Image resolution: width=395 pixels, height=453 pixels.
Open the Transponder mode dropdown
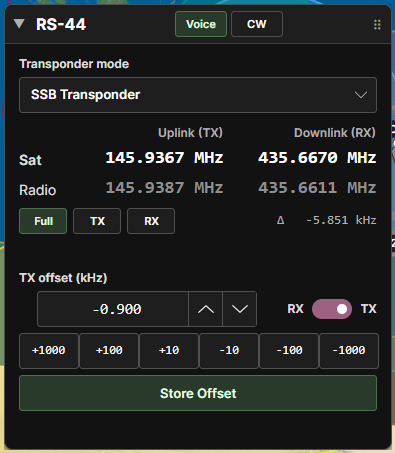tap(198, 95)
